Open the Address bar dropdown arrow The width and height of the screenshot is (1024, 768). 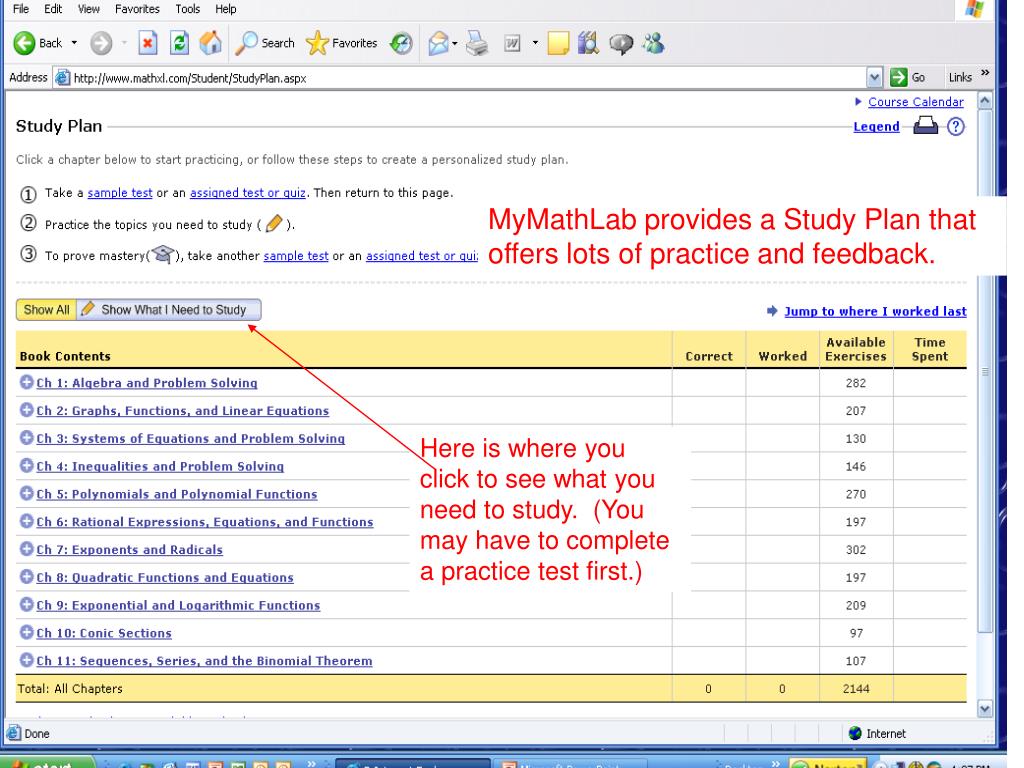(875, 78)
